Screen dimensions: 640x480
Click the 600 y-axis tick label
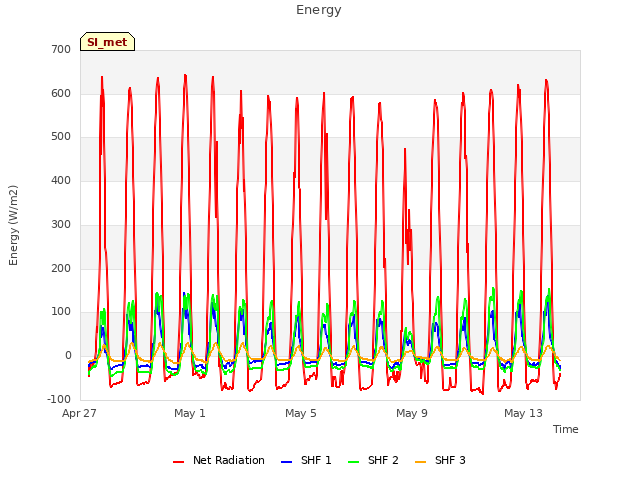(x=61, y=93)
